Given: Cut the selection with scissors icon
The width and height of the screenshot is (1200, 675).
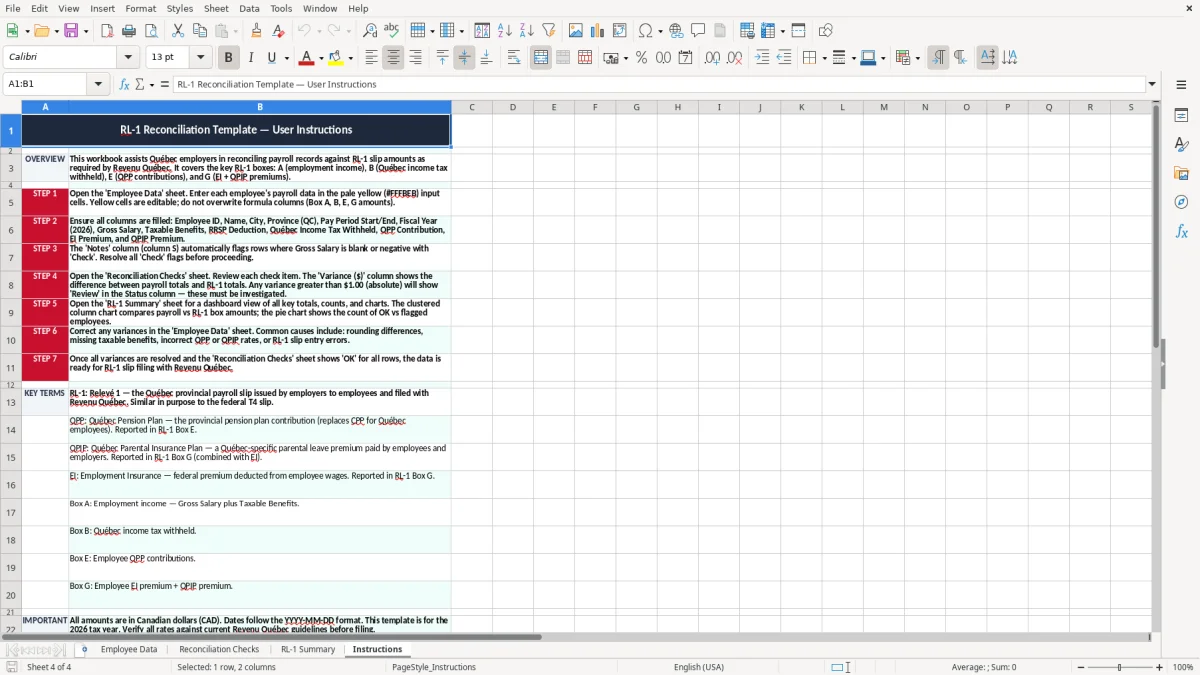Looking at the screenshot, I should coord(177,31).
